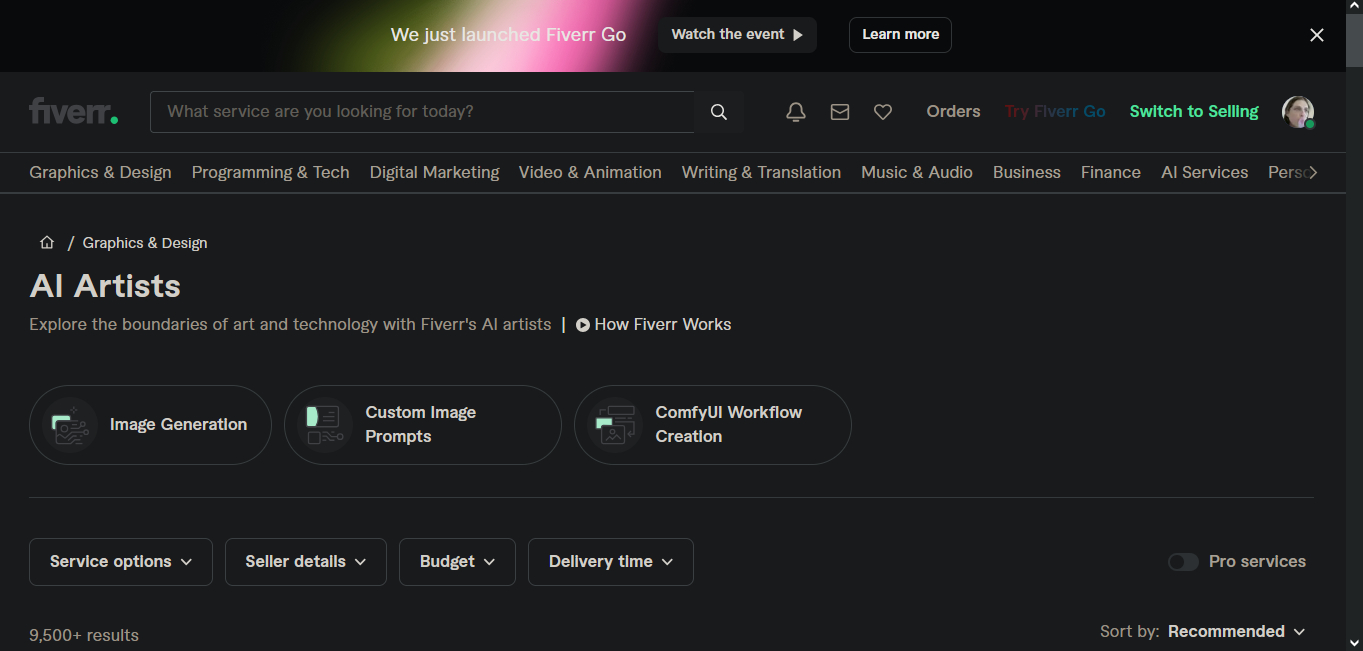Viewport: 1363px width, 651px height.
Task: Click the search magnifier icon
Action: (718, 112)
